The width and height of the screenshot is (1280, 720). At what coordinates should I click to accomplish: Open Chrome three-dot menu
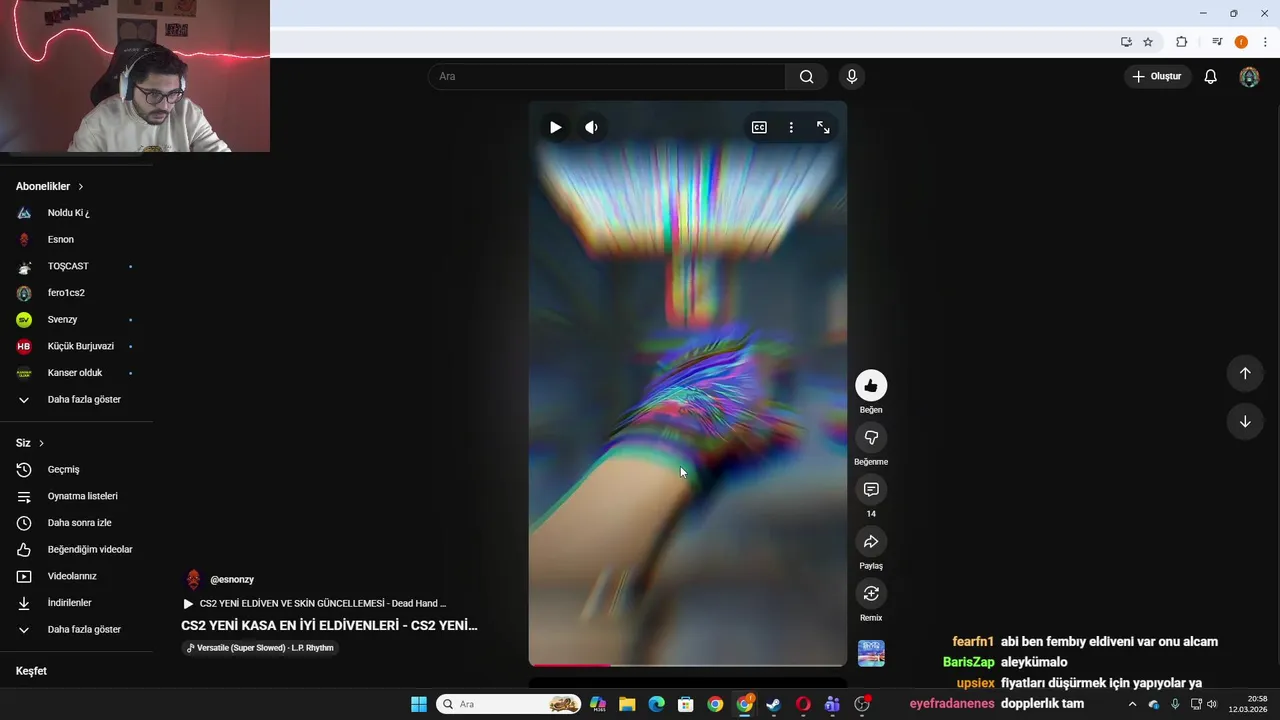(x=1265, y=42)
